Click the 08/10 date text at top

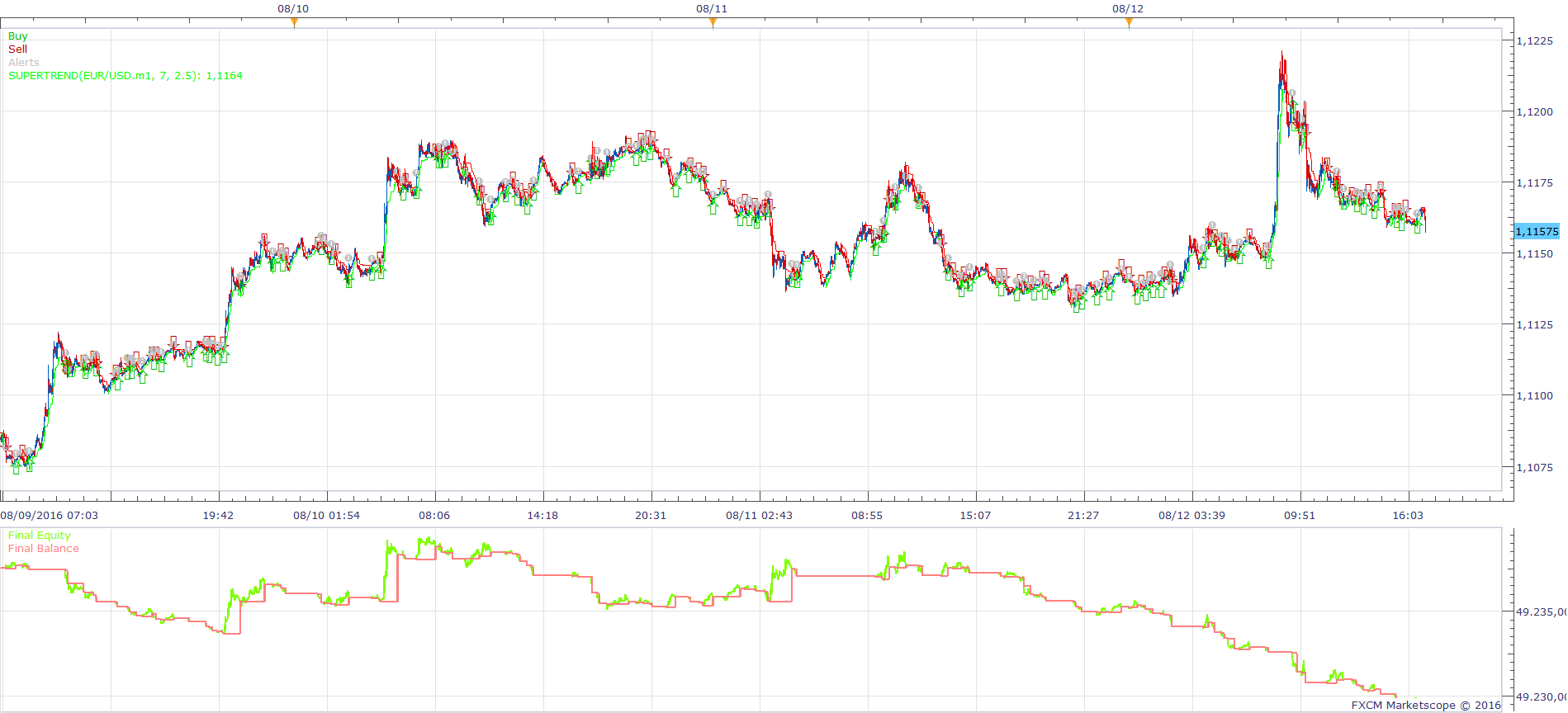293,8
